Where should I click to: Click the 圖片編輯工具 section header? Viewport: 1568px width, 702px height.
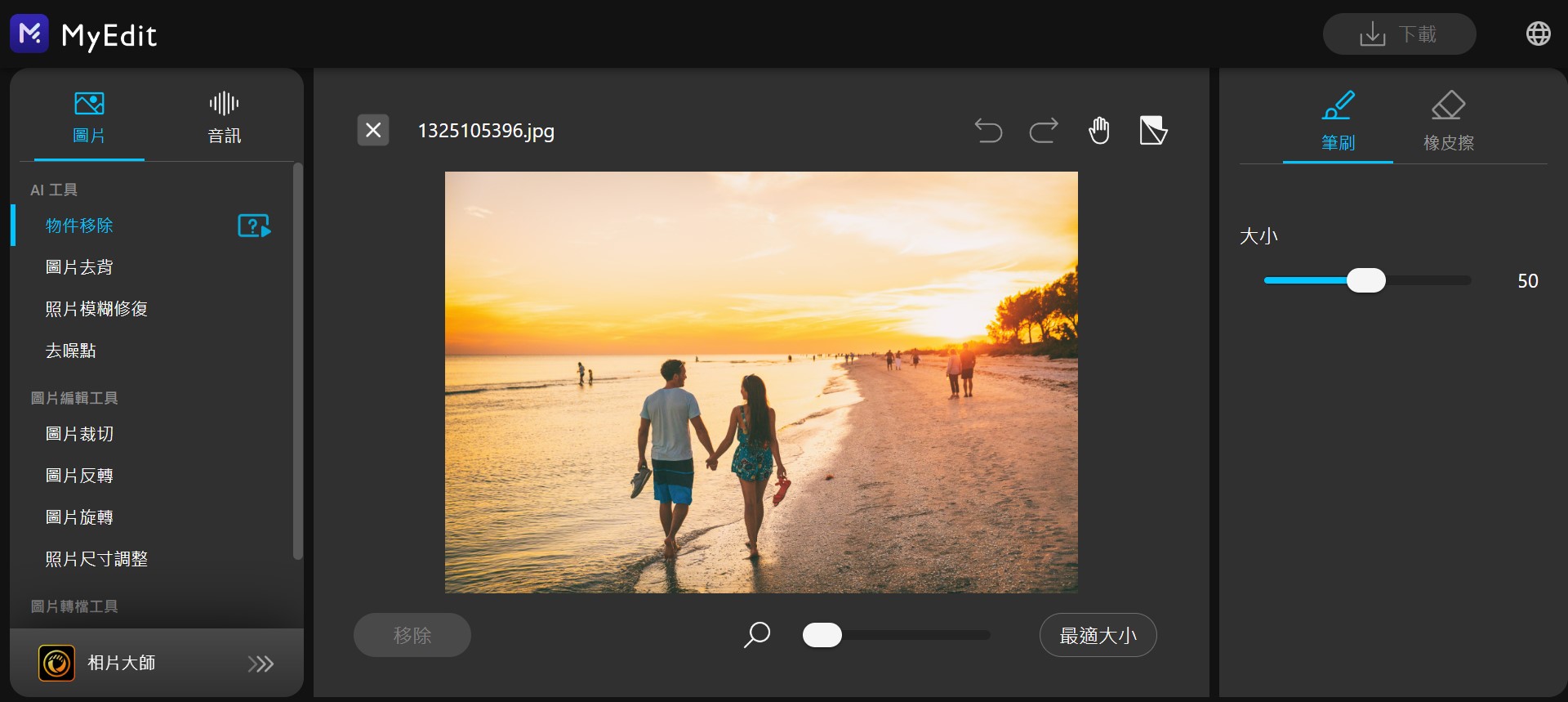pyautogui.click(x=74, y=398)
